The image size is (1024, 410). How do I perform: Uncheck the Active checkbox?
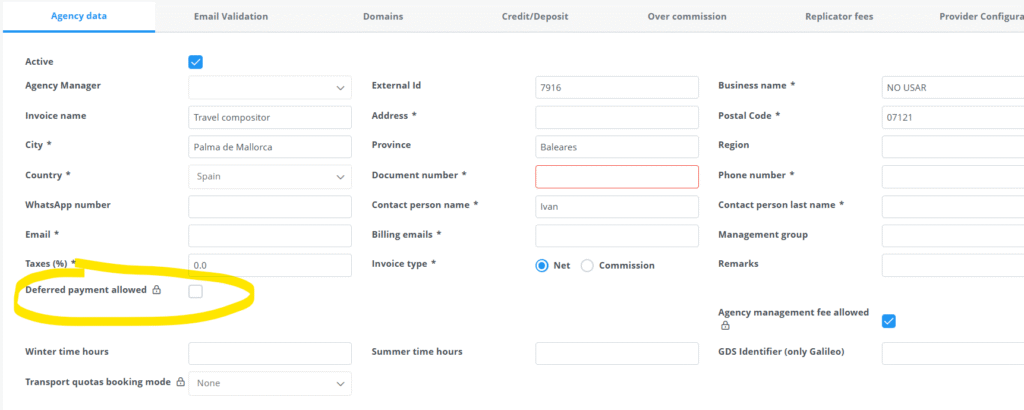(196, 62)
